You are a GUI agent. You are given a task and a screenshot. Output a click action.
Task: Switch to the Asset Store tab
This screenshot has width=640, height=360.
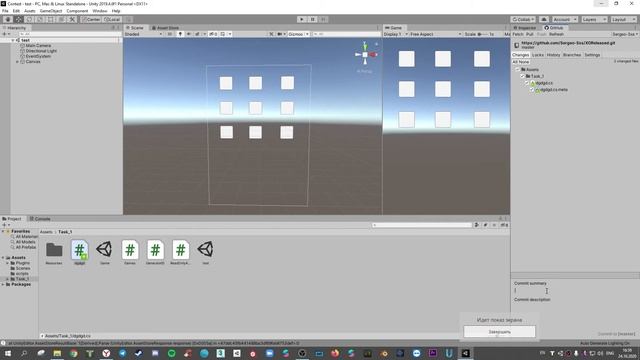pyautogui.click(x=165, y=28)
